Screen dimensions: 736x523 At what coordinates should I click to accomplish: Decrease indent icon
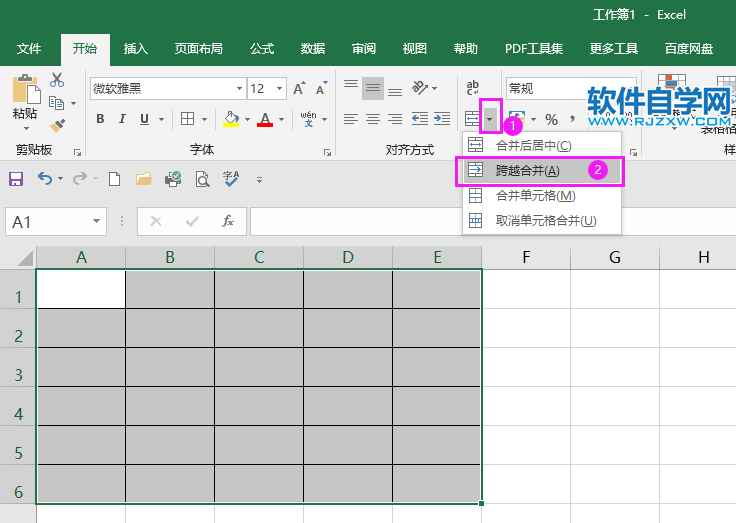pos(420,119)
